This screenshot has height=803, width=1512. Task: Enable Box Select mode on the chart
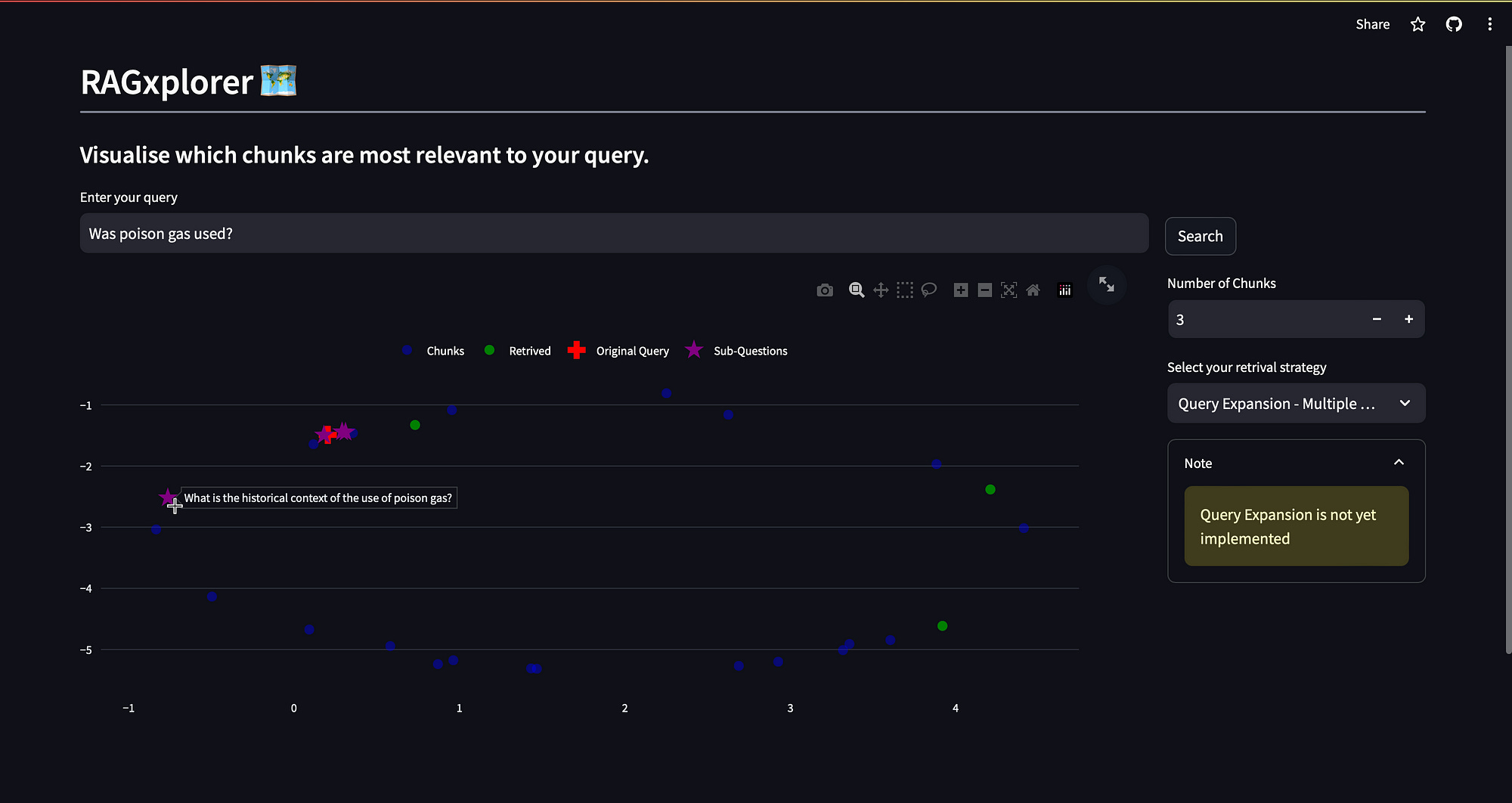pos(904,290)
